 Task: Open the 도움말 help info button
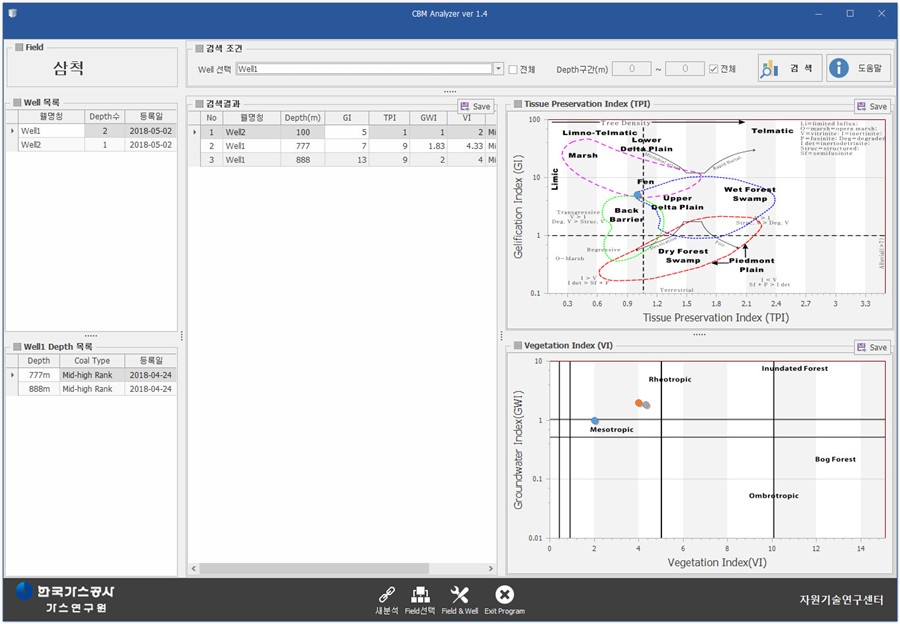[x=859, y=68]
